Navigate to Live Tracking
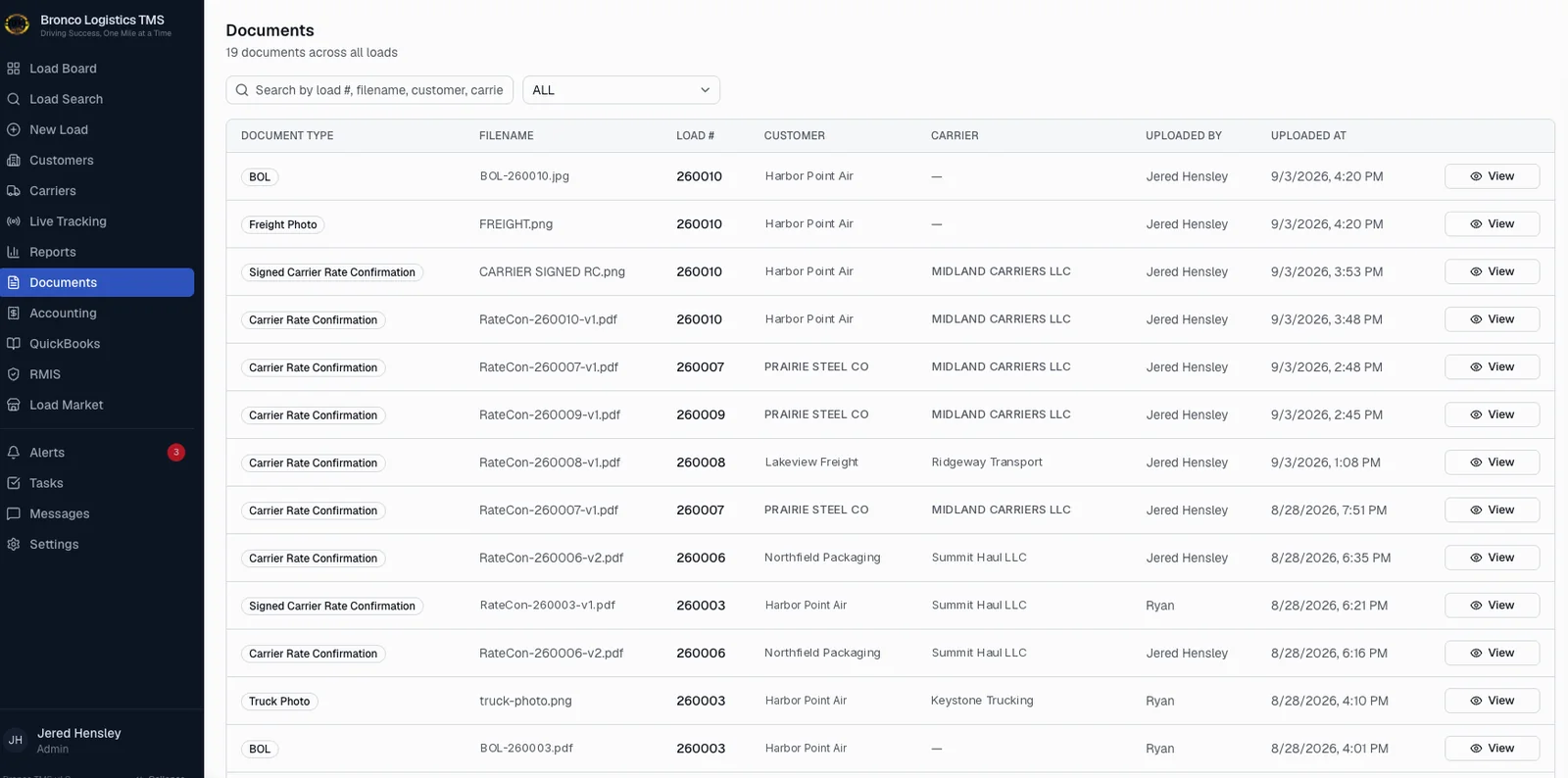 click(x=97, y=221)
